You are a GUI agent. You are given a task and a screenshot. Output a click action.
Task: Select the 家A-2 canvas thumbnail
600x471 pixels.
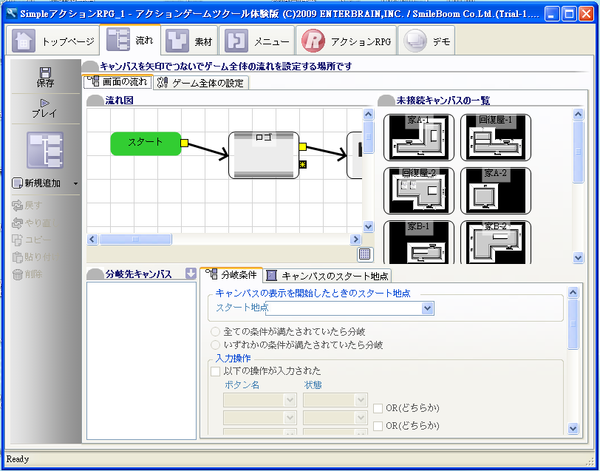click(x=496, y=191)
